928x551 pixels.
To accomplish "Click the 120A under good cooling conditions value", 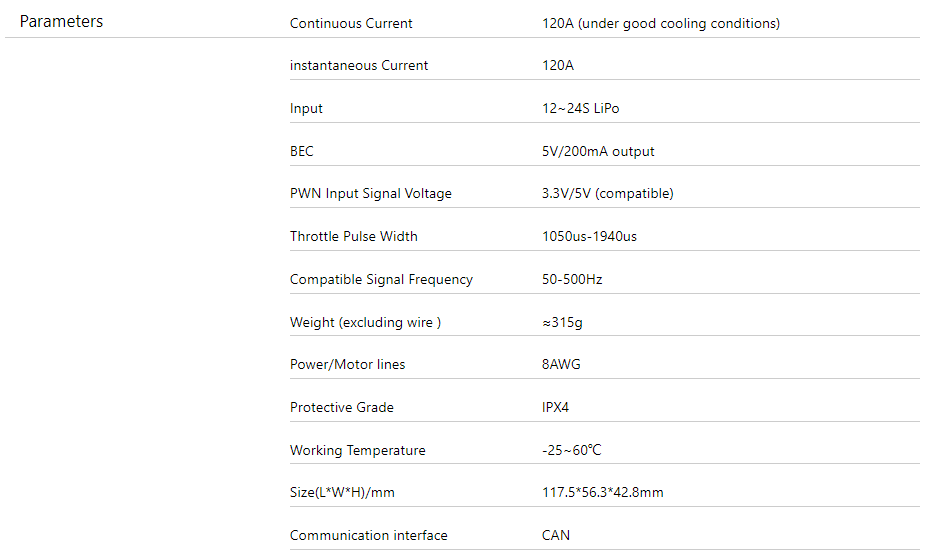I will (661, 23).
